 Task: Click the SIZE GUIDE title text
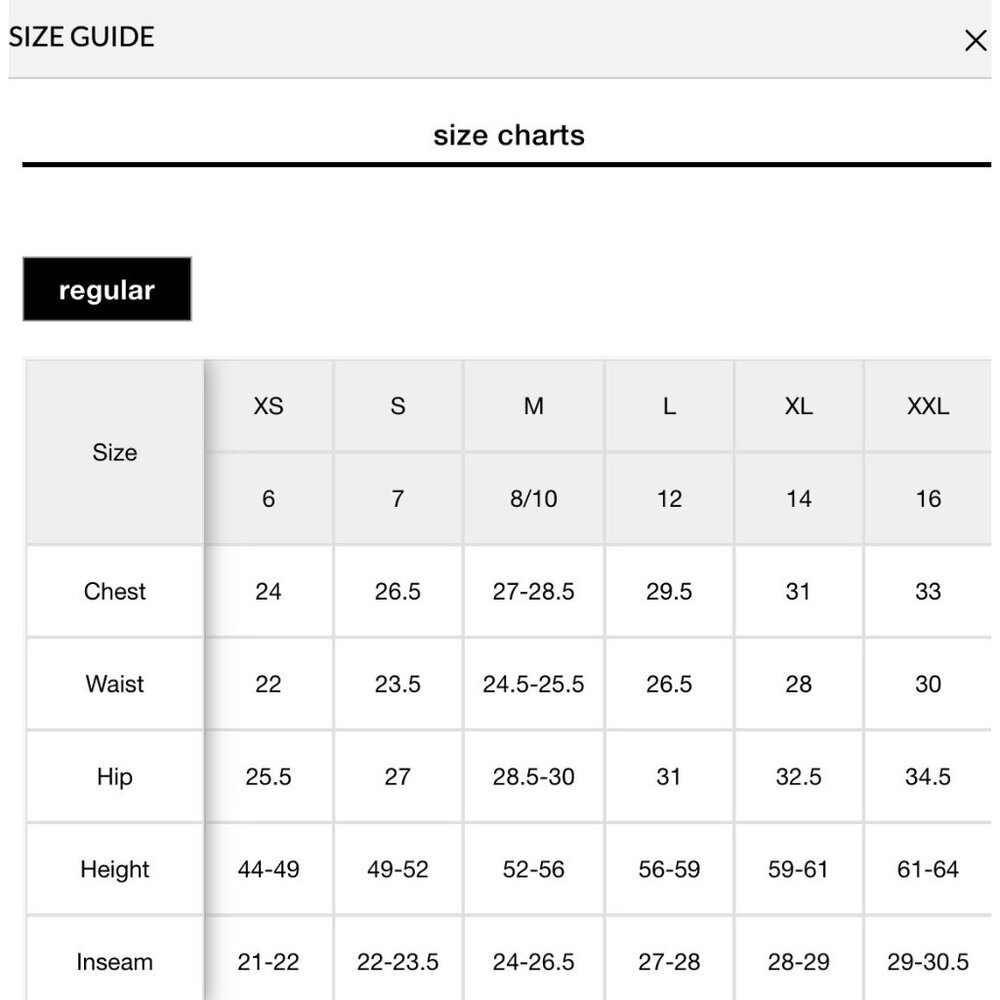pos(81,37)
